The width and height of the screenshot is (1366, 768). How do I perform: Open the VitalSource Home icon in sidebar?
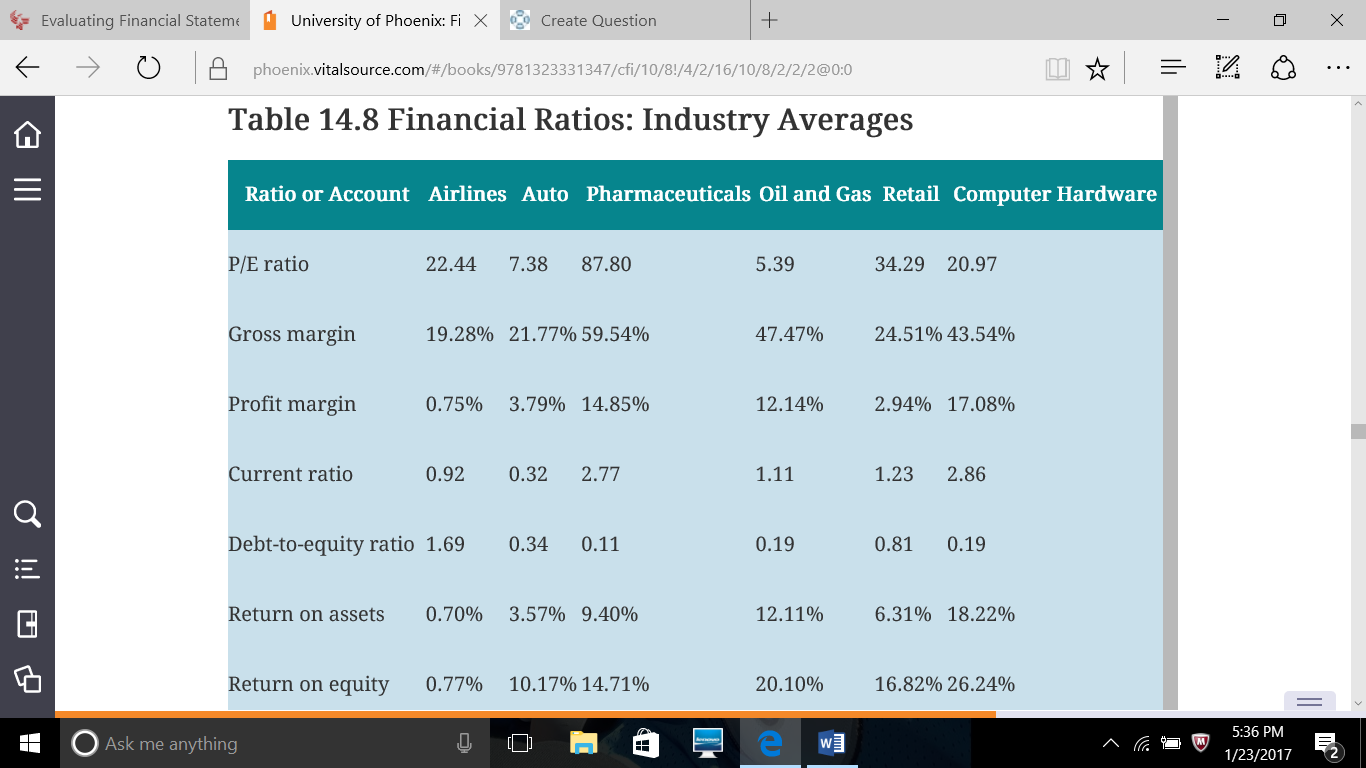pos(27,134)
